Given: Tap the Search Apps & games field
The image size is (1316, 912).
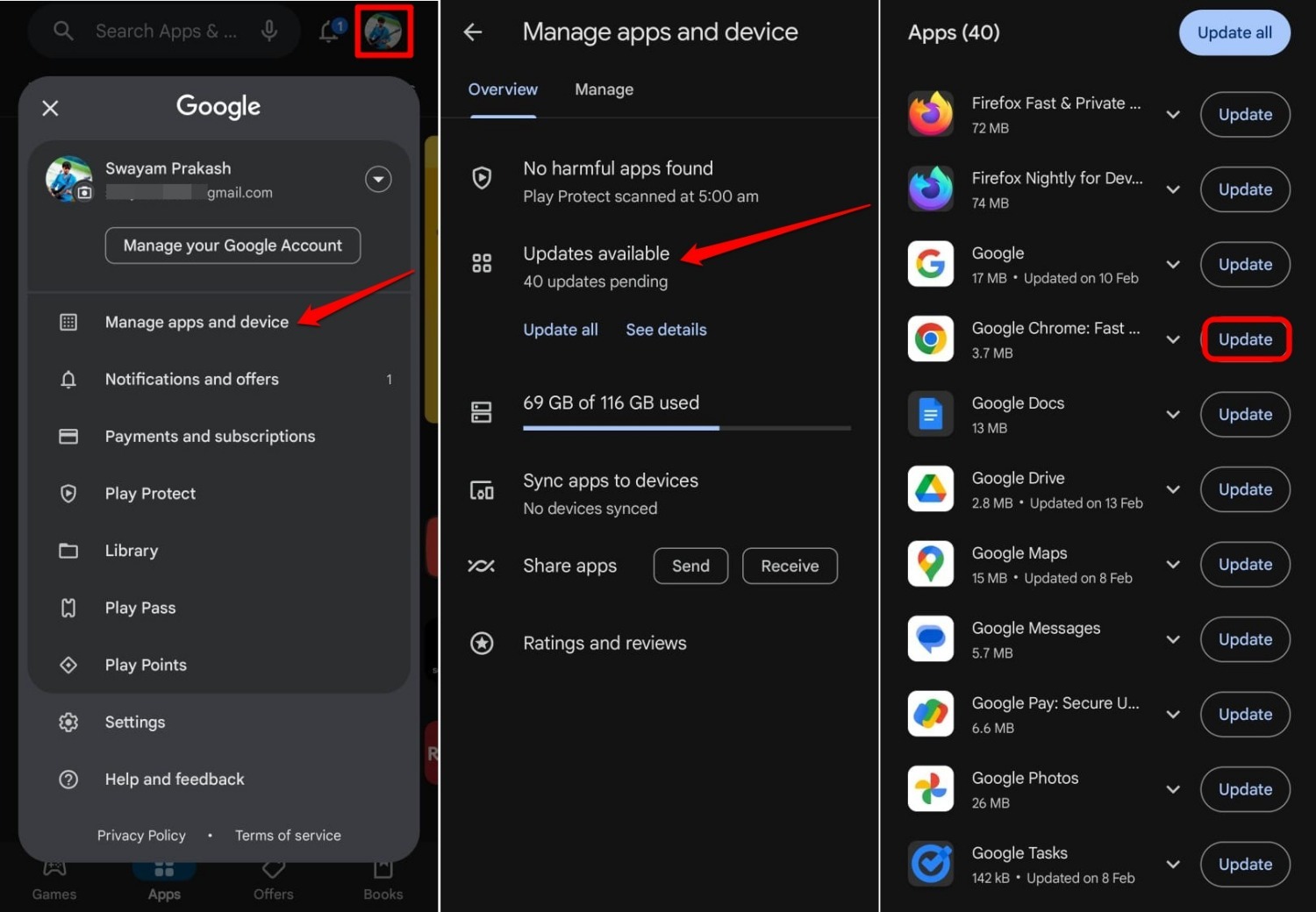Looking at the screenshot, I should click(x=166, y=31).
